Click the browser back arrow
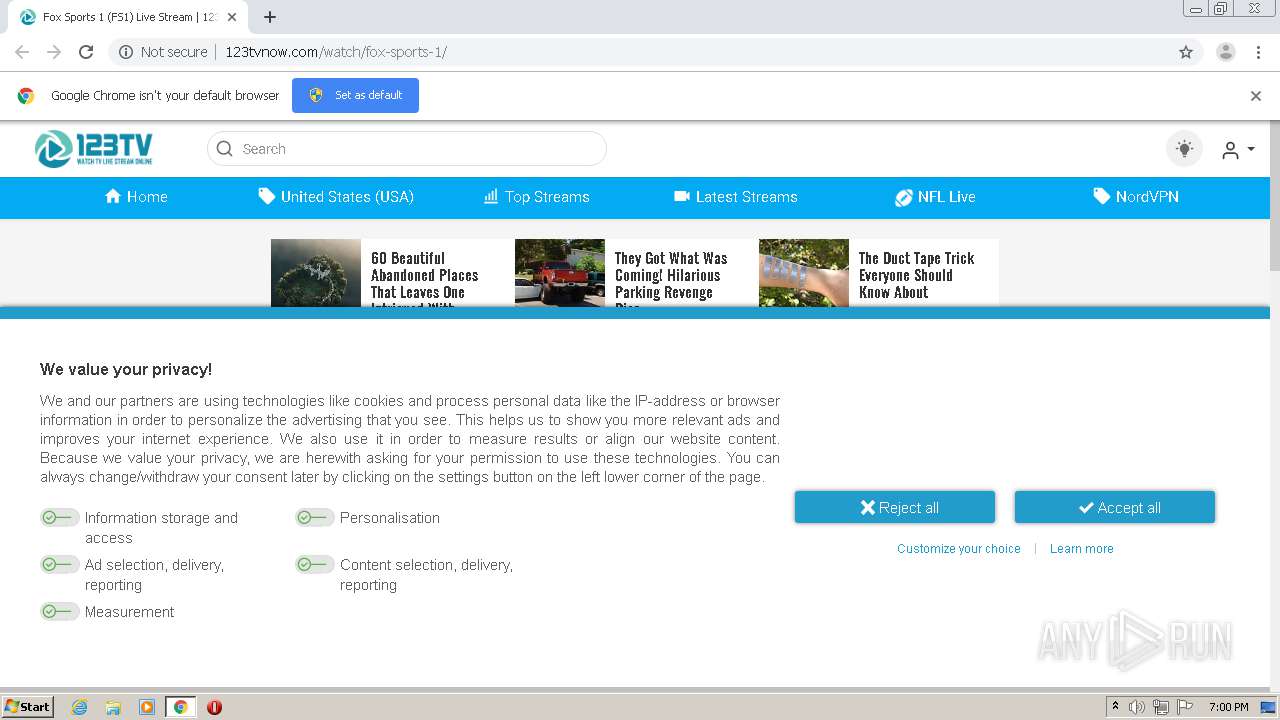 [x=22, y=52]
